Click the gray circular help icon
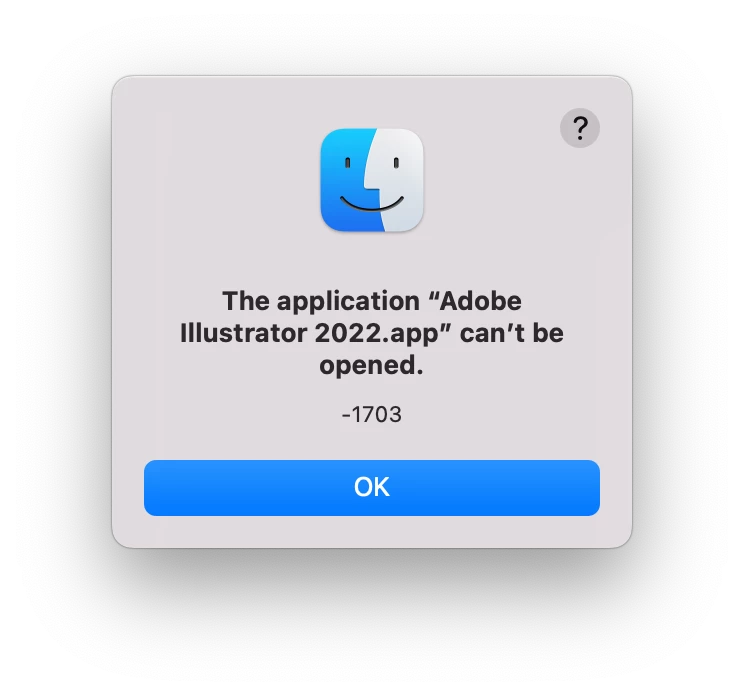The width and height of the screenshot is (744, 696). 579,128
